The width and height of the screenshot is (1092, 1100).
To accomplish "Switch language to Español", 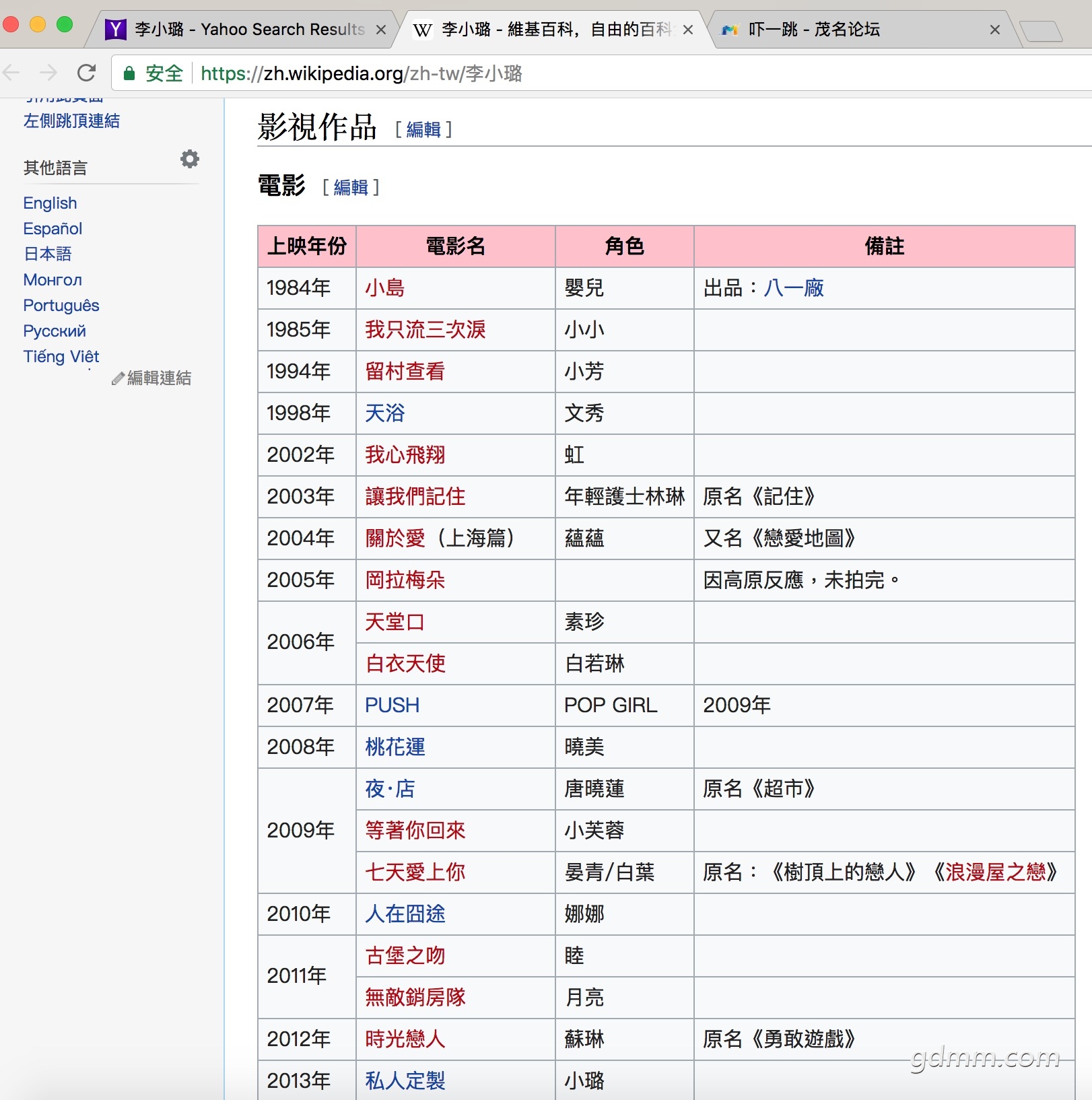I will click(53, 228).
